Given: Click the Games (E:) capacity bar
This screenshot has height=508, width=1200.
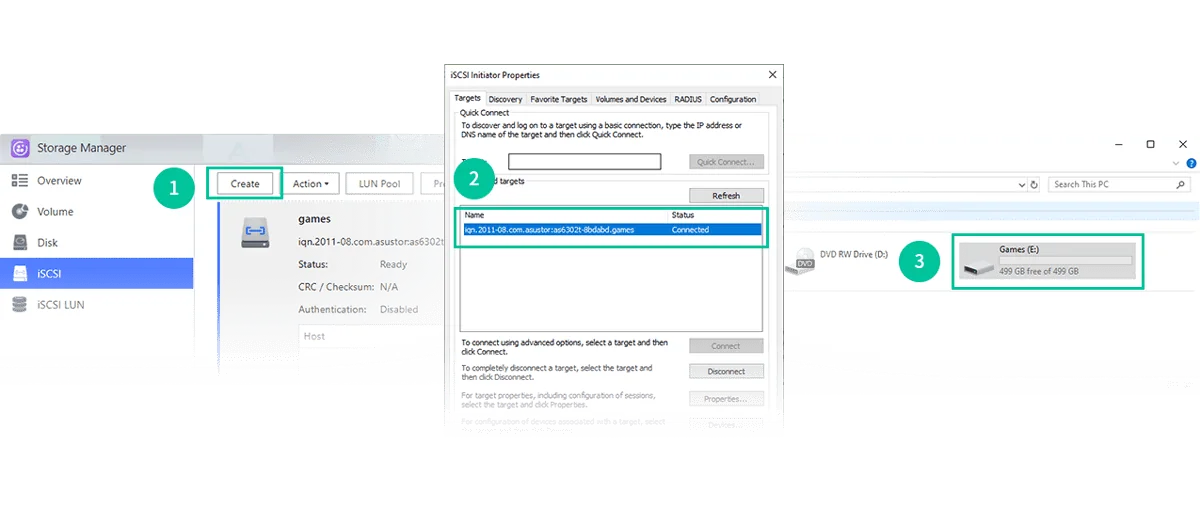Looking at the screenshot, I should (x=1065, y=261).
